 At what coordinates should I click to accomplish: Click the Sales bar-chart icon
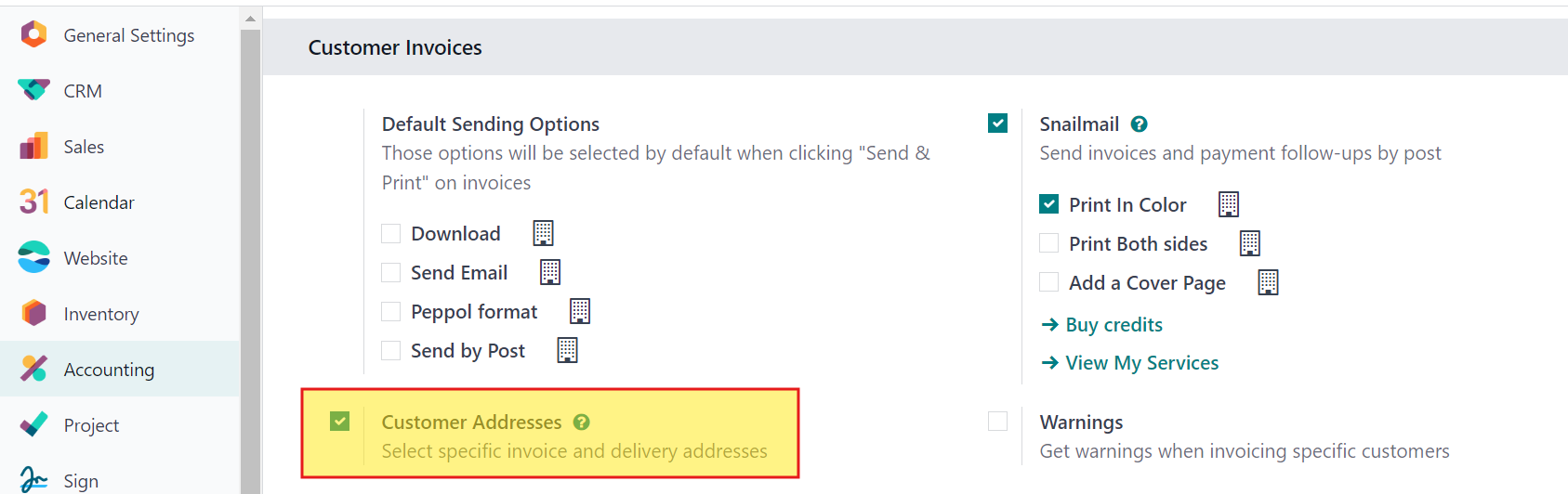point(33,146)
